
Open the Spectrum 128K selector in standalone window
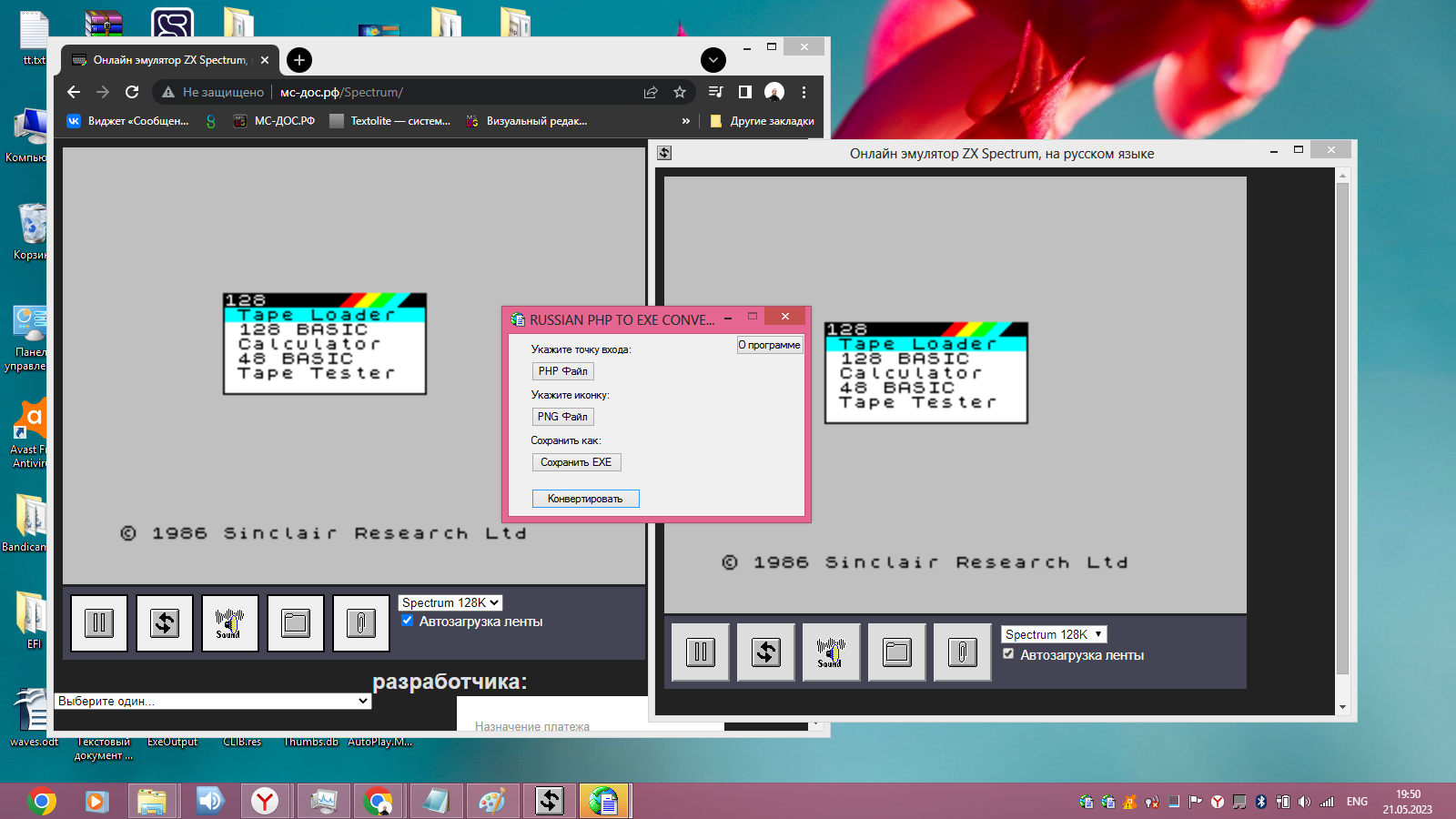[x=1054, y=634]
